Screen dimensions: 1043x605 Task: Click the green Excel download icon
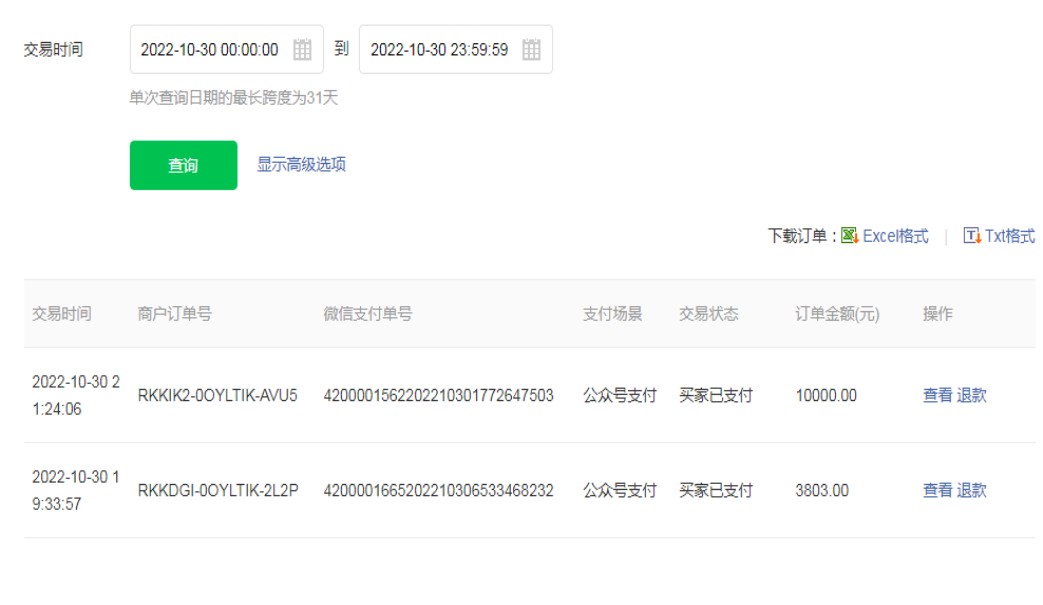849,236
